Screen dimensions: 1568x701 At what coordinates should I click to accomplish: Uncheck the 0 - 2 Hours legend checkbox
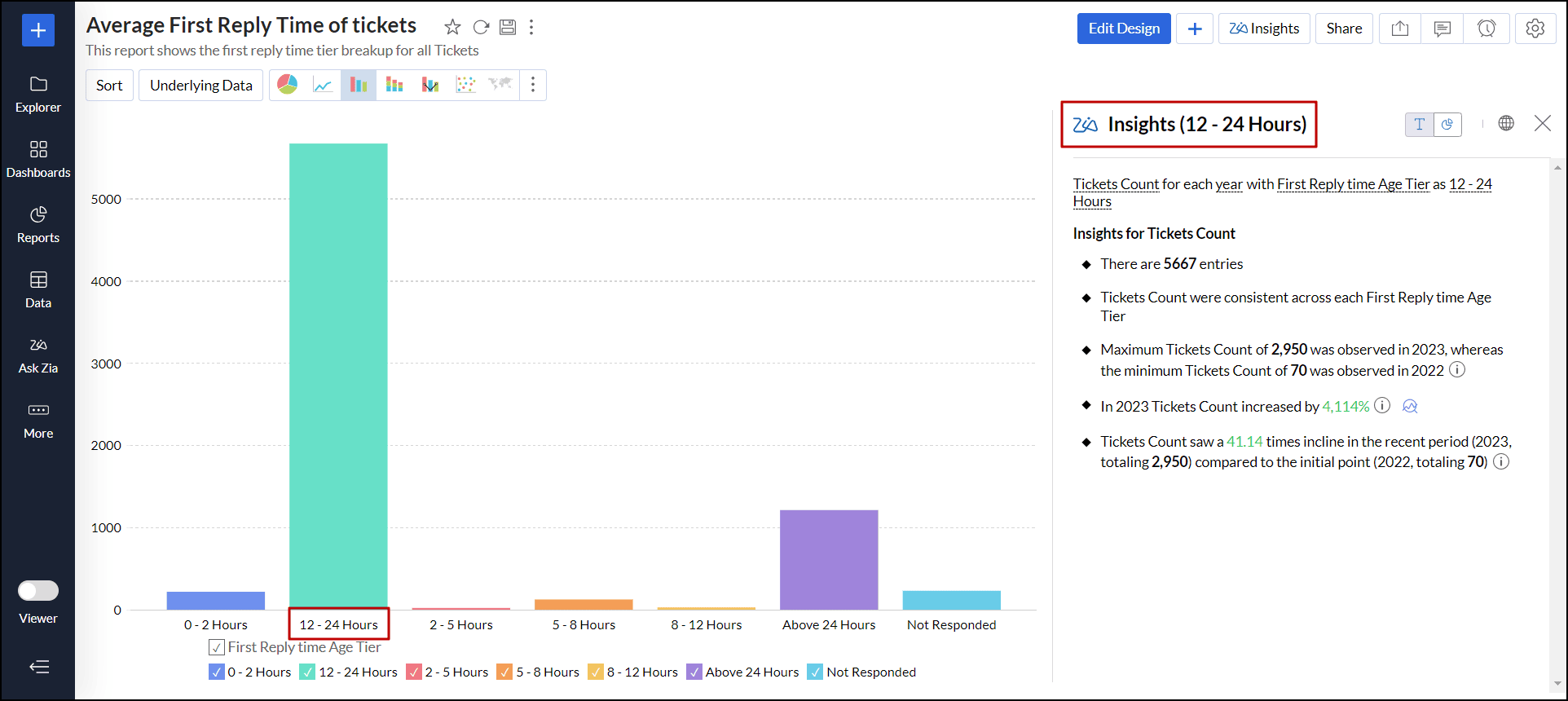pos(217,672)
